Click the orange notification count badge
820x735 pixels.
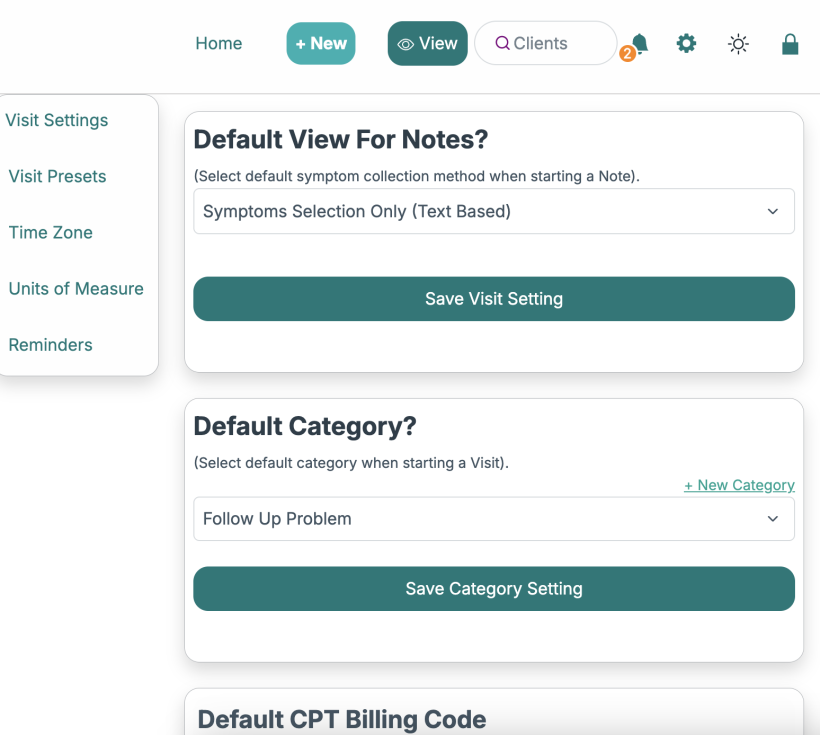point(627,54)
